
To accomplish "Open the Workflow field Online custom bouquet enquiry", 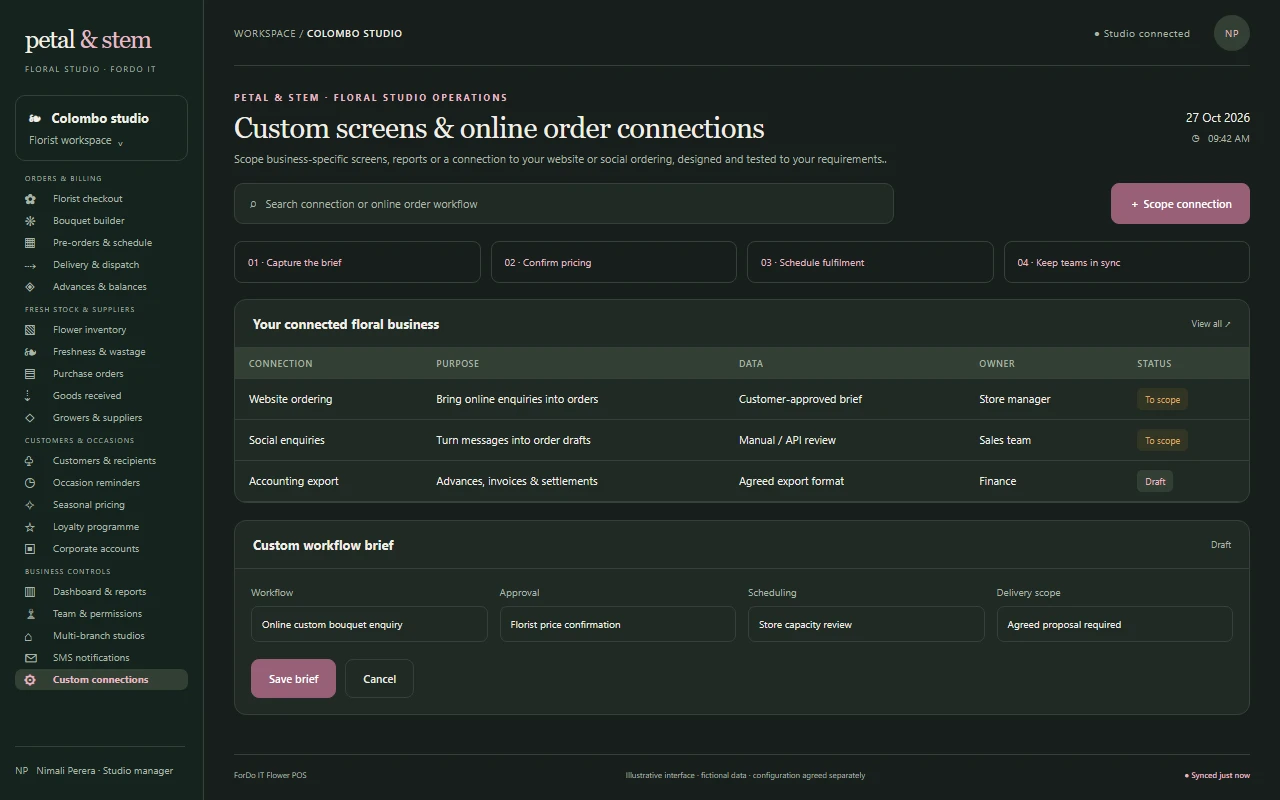I will pos(369,624).
